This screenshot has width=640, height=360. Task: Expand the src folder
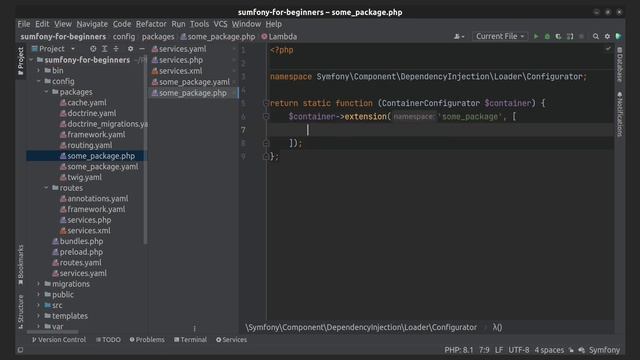39,305
